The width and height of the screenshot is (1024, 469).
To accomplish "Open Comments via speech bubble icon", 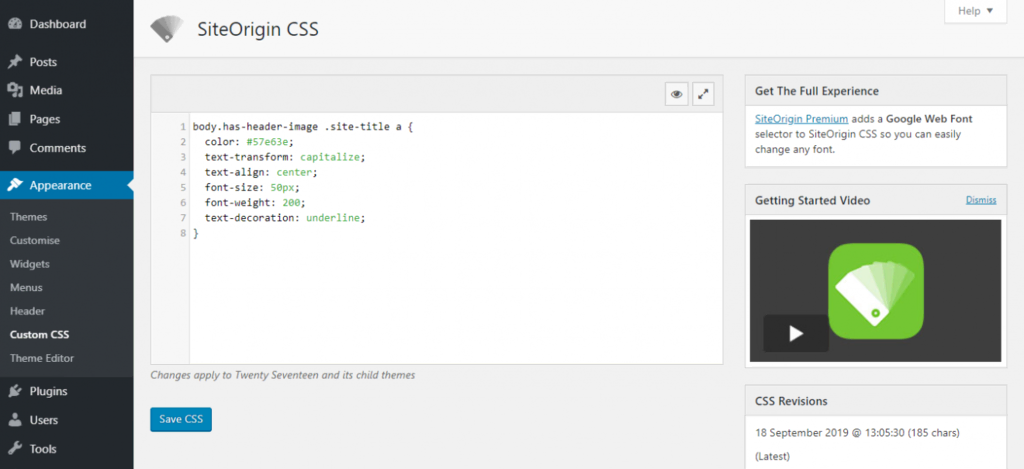I will (15, 148).
